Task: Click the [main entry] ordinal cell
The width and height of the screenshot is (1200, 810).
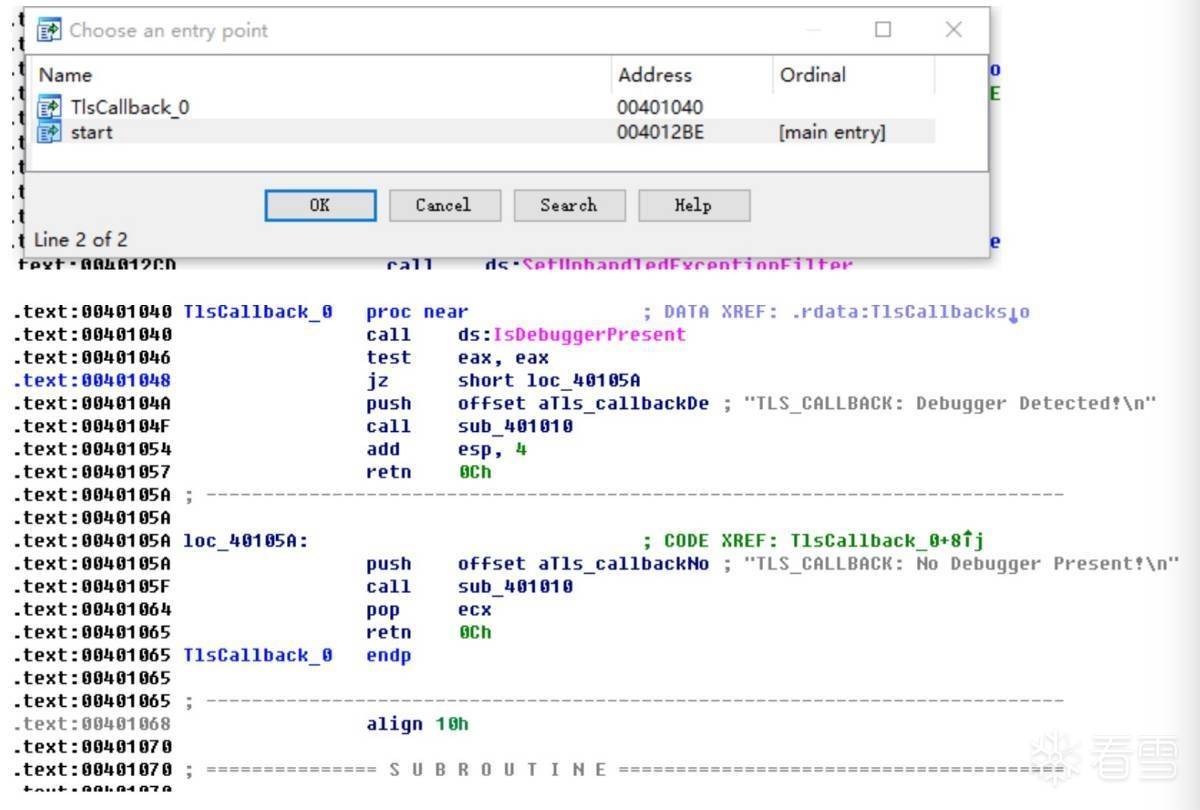Action: 832,132
